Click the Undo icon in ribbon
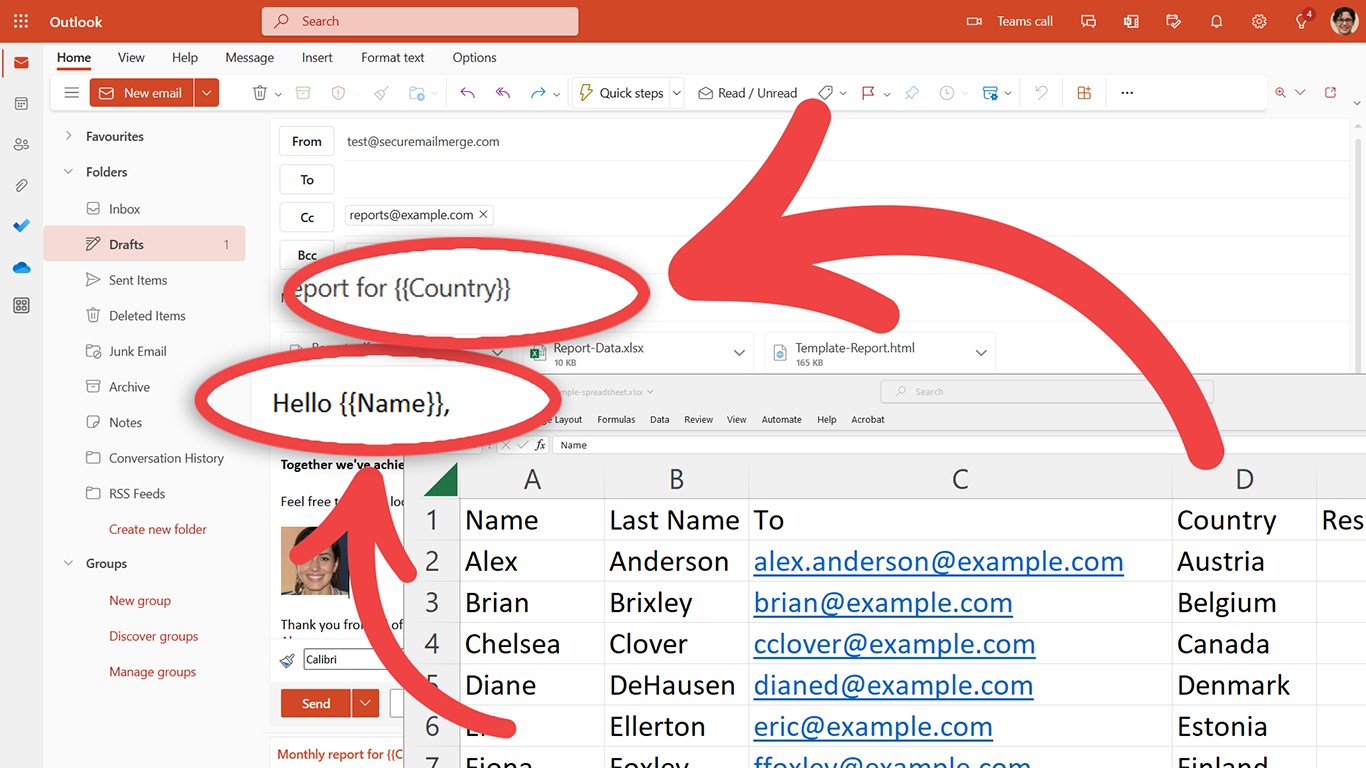Image resolution: width=1366 pixels, height=768 pixels. (1041, 93)
